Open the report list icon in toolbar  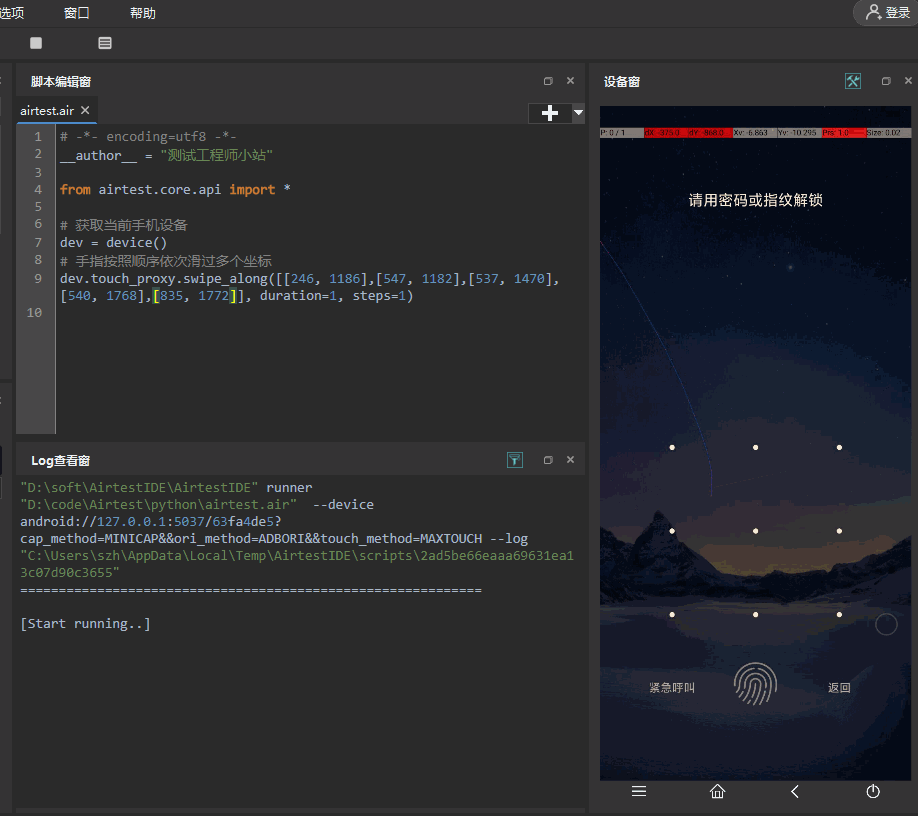tap(105, 43)
